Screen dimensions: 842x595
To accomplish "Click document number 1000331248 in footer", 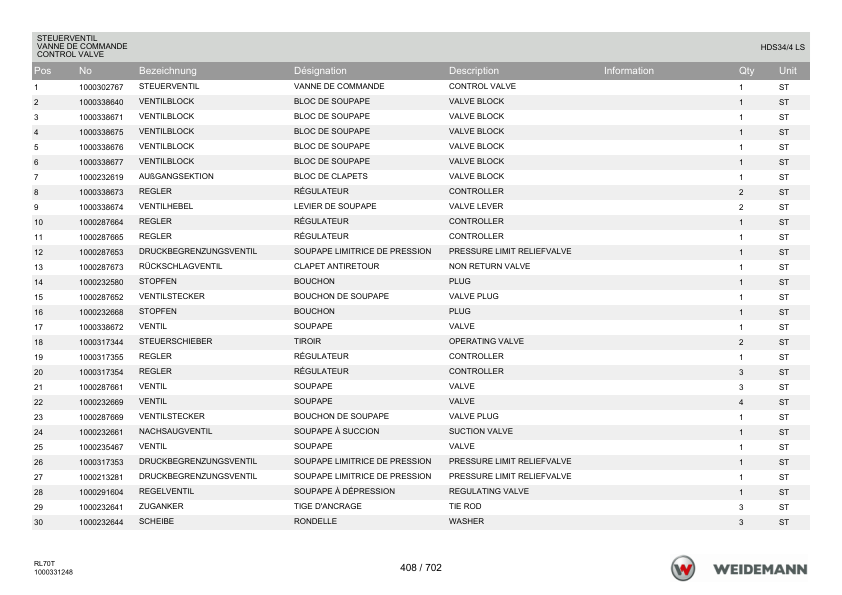I will point(53,572).
